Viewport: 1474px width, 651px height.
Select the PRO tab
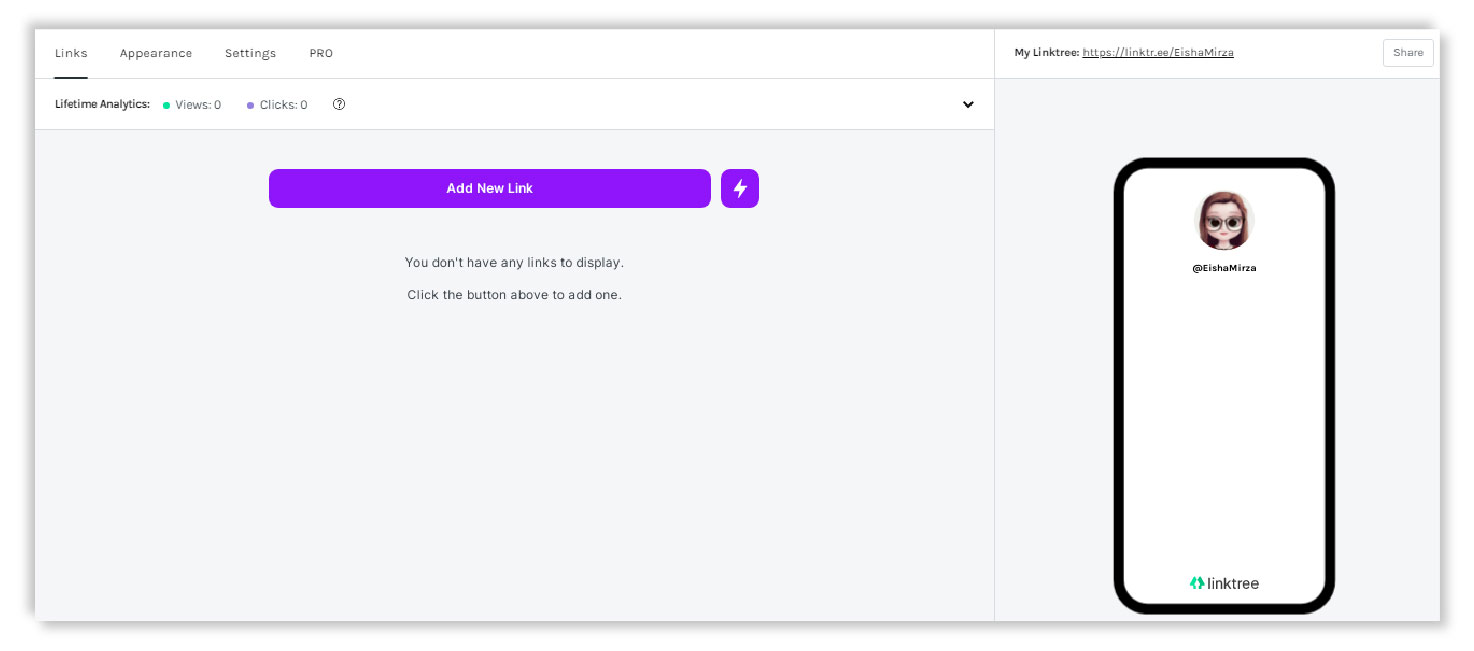[x=321, y=53]
